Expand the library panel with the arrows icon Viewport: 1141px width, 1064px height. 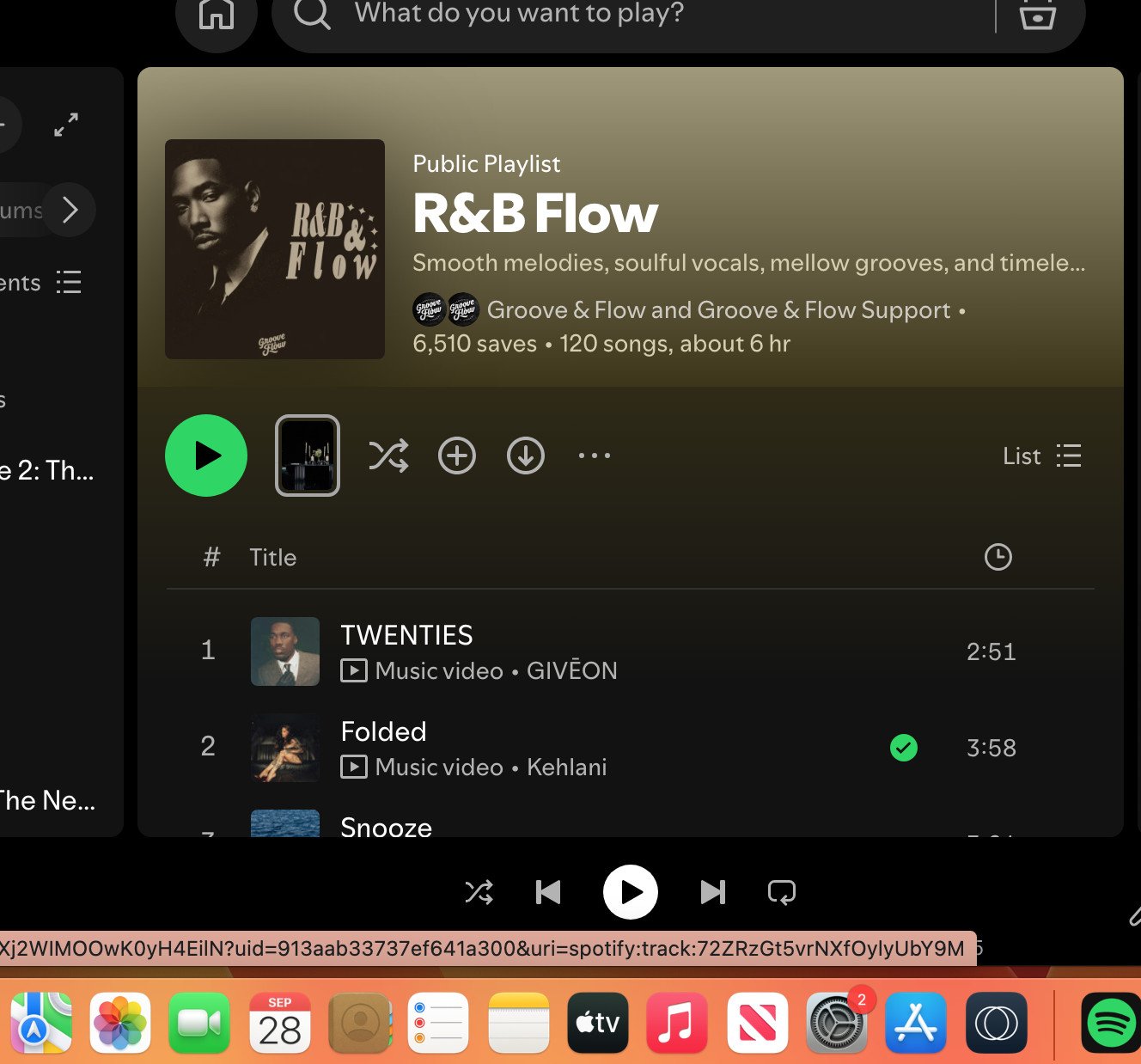[66, 125]
